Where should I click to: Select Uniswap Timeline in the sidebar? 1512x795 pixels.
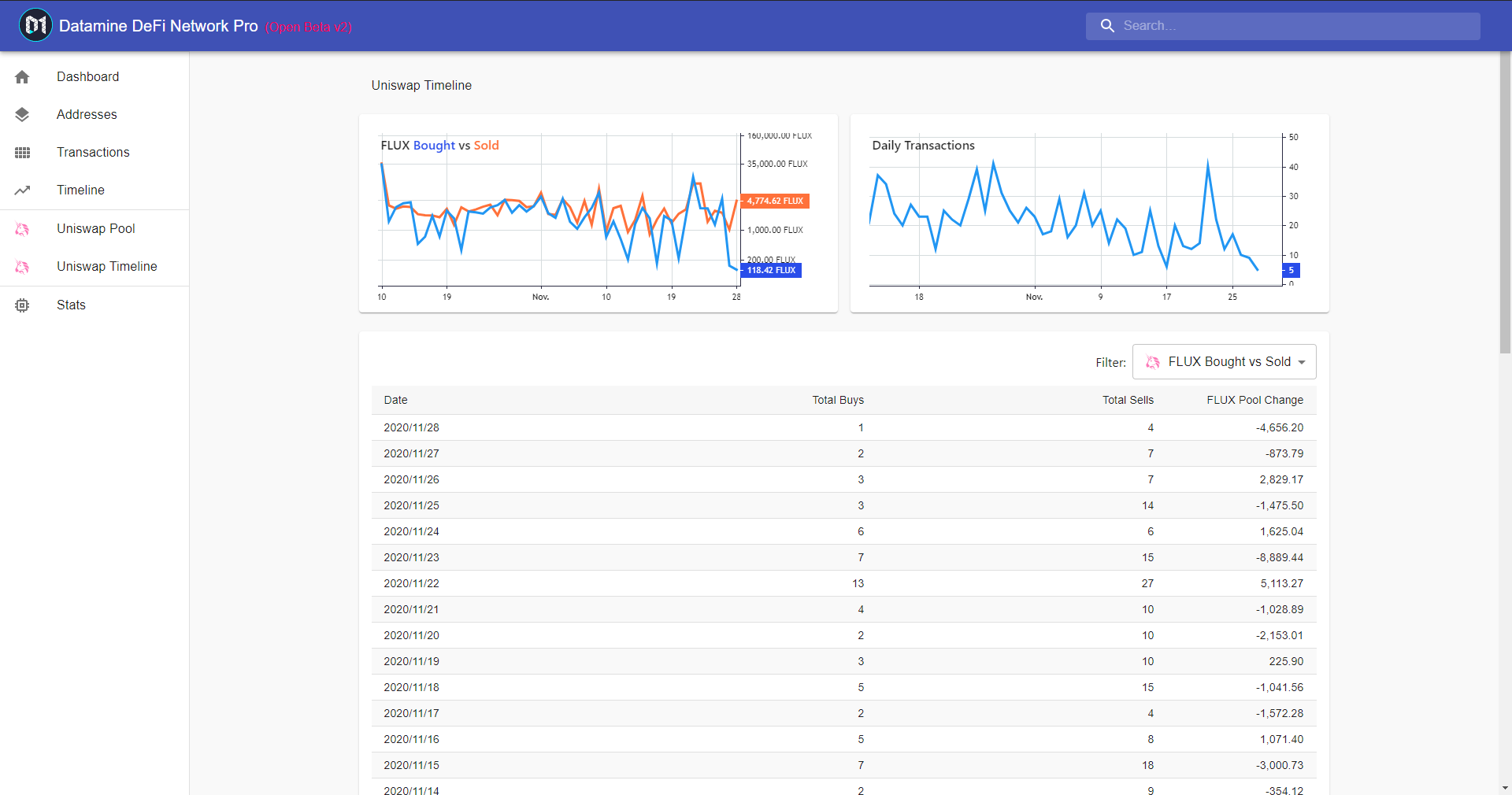94,266
